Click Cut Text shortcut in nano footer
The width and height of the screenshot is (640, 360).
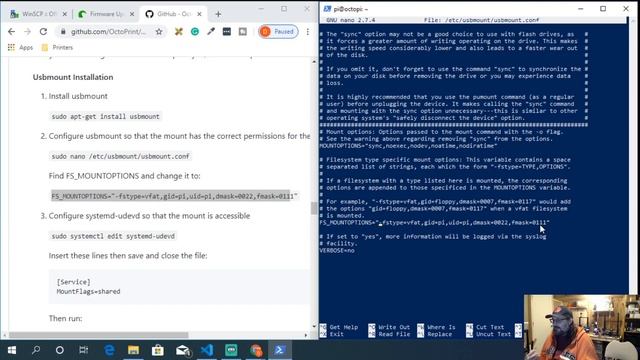click(x=485, y=327)
